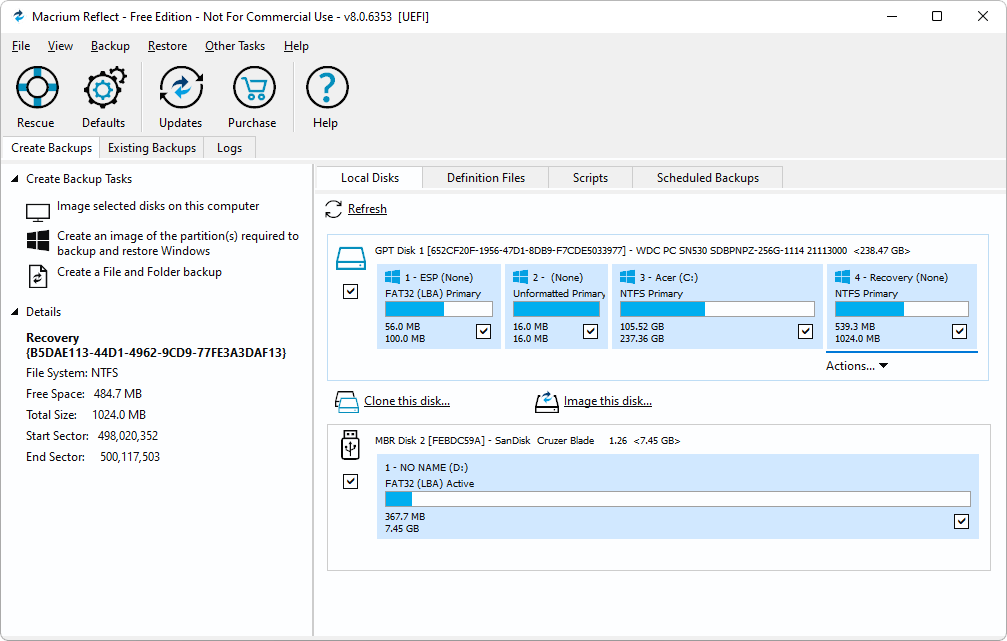Click the Image selected disks monitor icon
1007x641 pixels.
click(38, 212)
